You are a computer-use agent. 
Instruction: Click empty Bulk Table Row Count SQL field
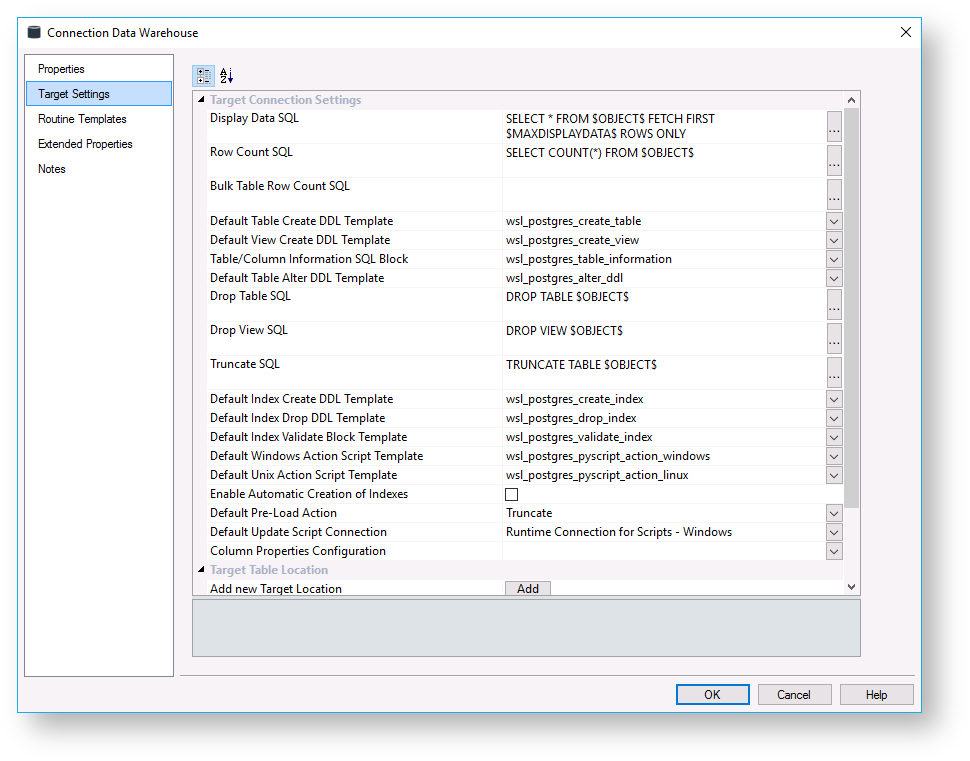pos(664,194)
